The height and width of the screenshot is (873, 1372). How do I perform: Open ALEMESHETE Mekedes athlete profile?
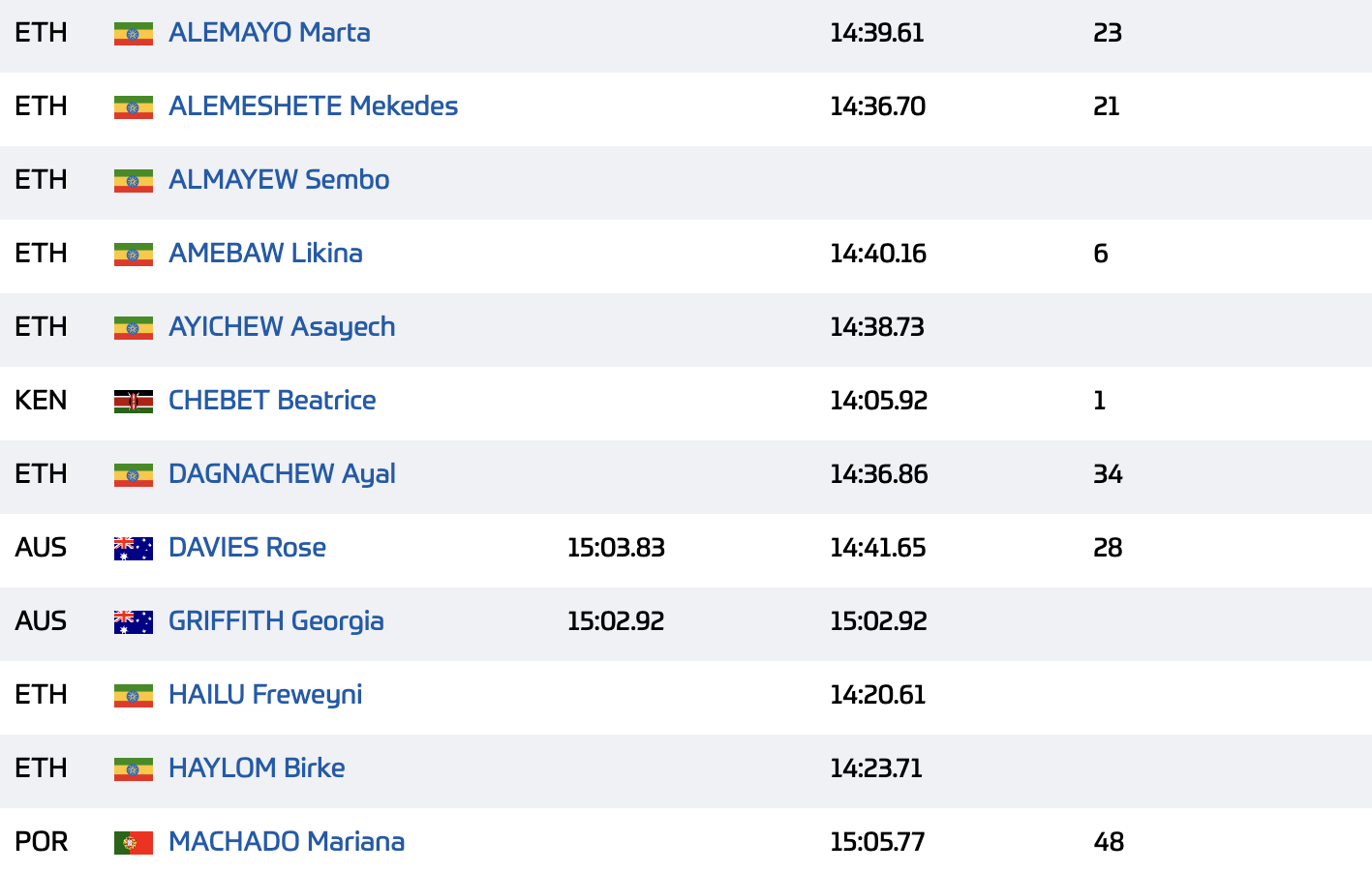click(x=313, y=106)
